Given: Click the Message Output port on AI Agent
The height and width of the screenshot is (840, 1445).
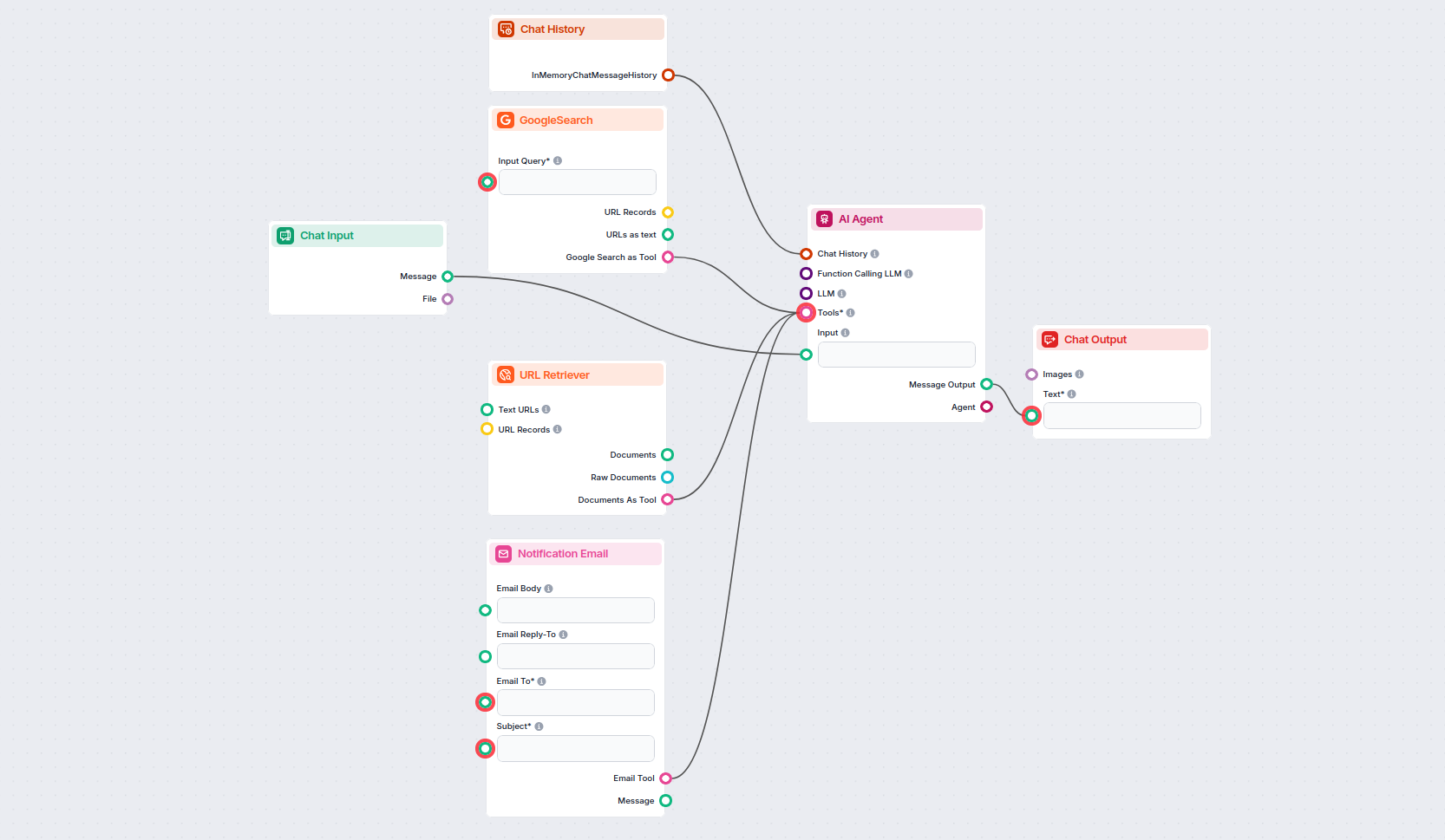Looking at the screenshot, I should [986, 384].
